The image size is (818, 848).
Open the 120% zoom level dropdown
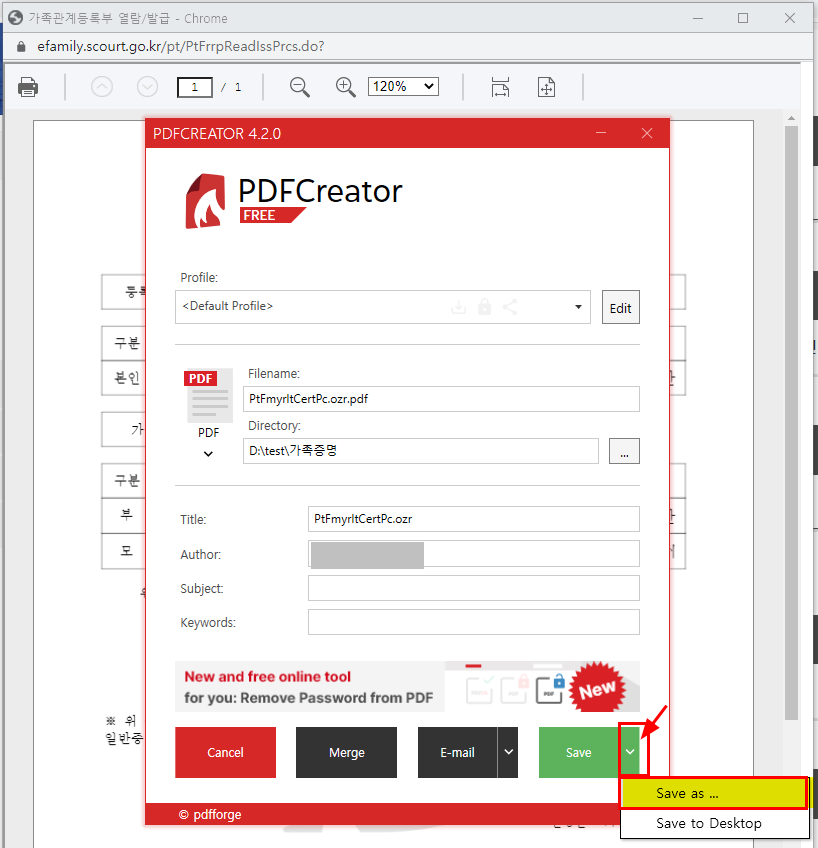tap(403, 87)
